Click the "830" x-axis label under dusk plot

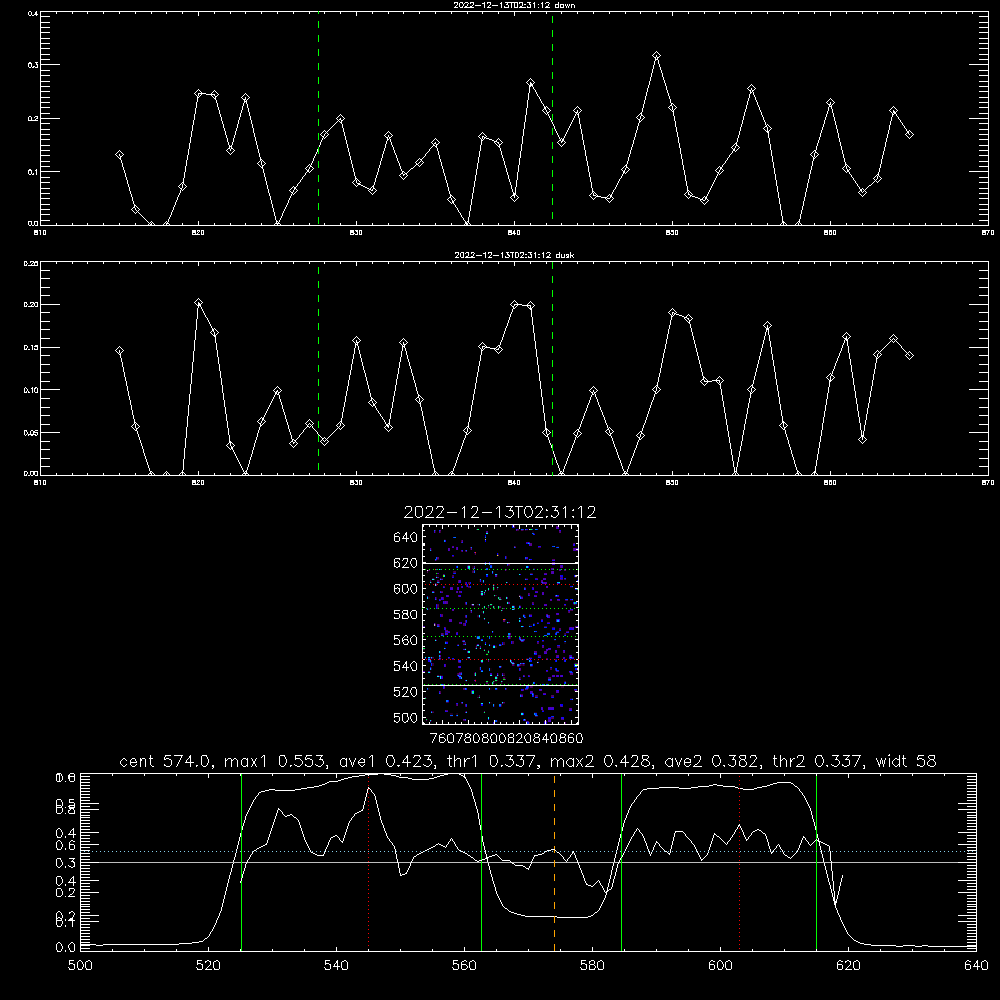point(356,482)
